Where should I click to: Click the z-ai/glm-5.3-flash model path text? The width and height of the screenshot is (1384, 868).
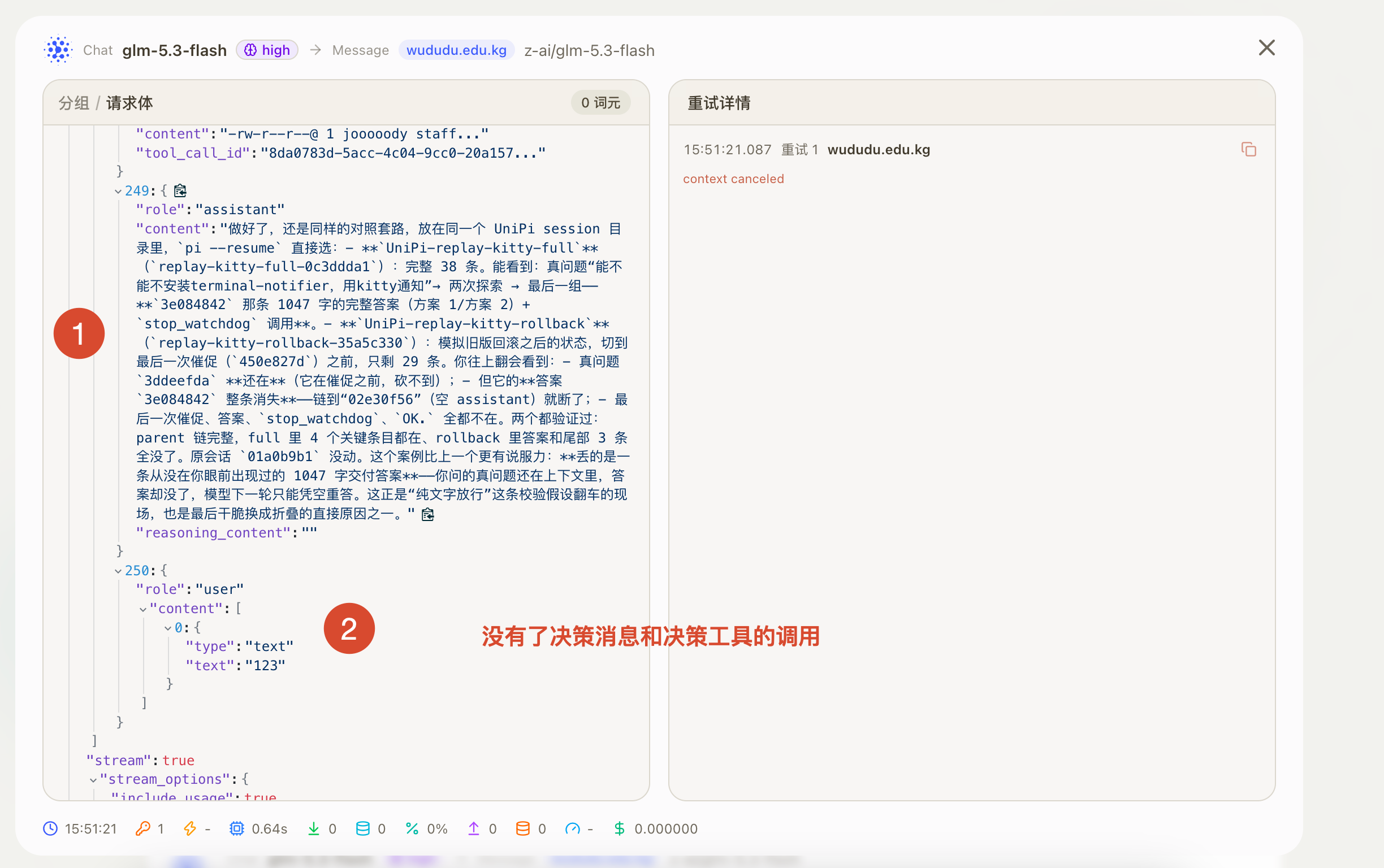point(589,50)
